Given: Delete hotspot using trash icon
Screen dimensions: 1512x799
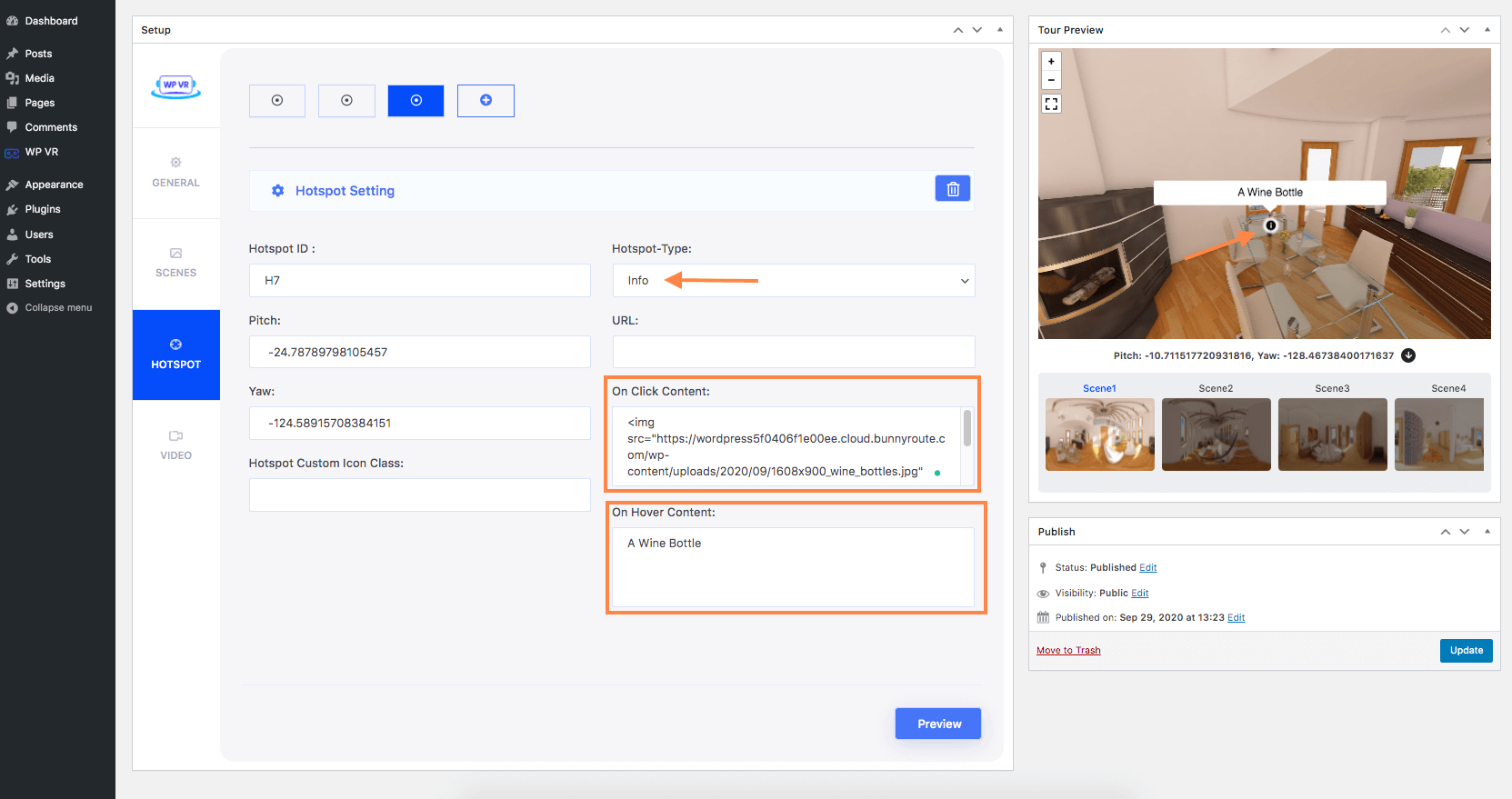Looking at the screenshot, I should coord(952,189).
